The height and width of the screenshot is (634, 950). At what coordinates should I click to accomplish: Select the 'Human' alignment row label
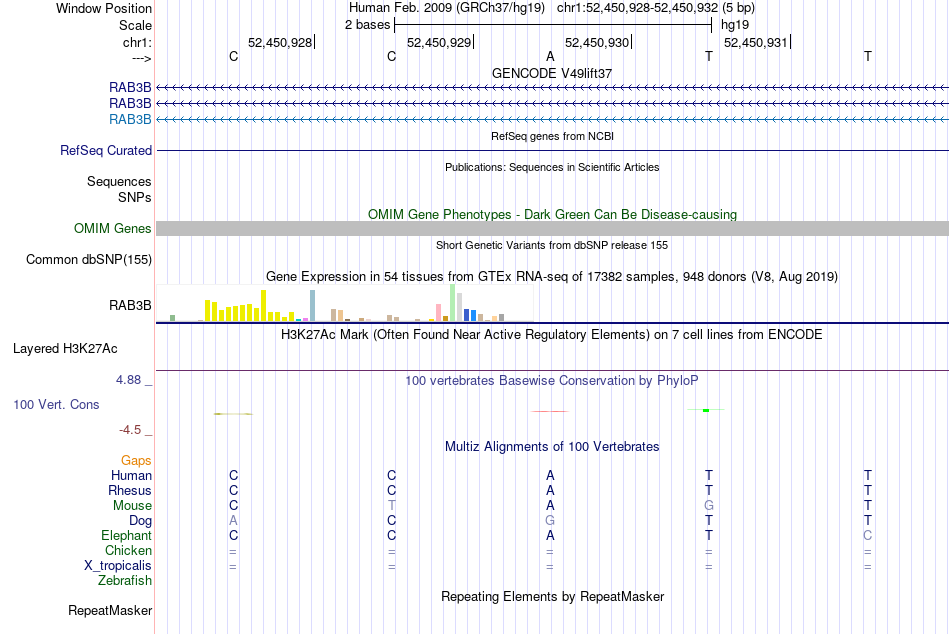(x=131, y=475)
